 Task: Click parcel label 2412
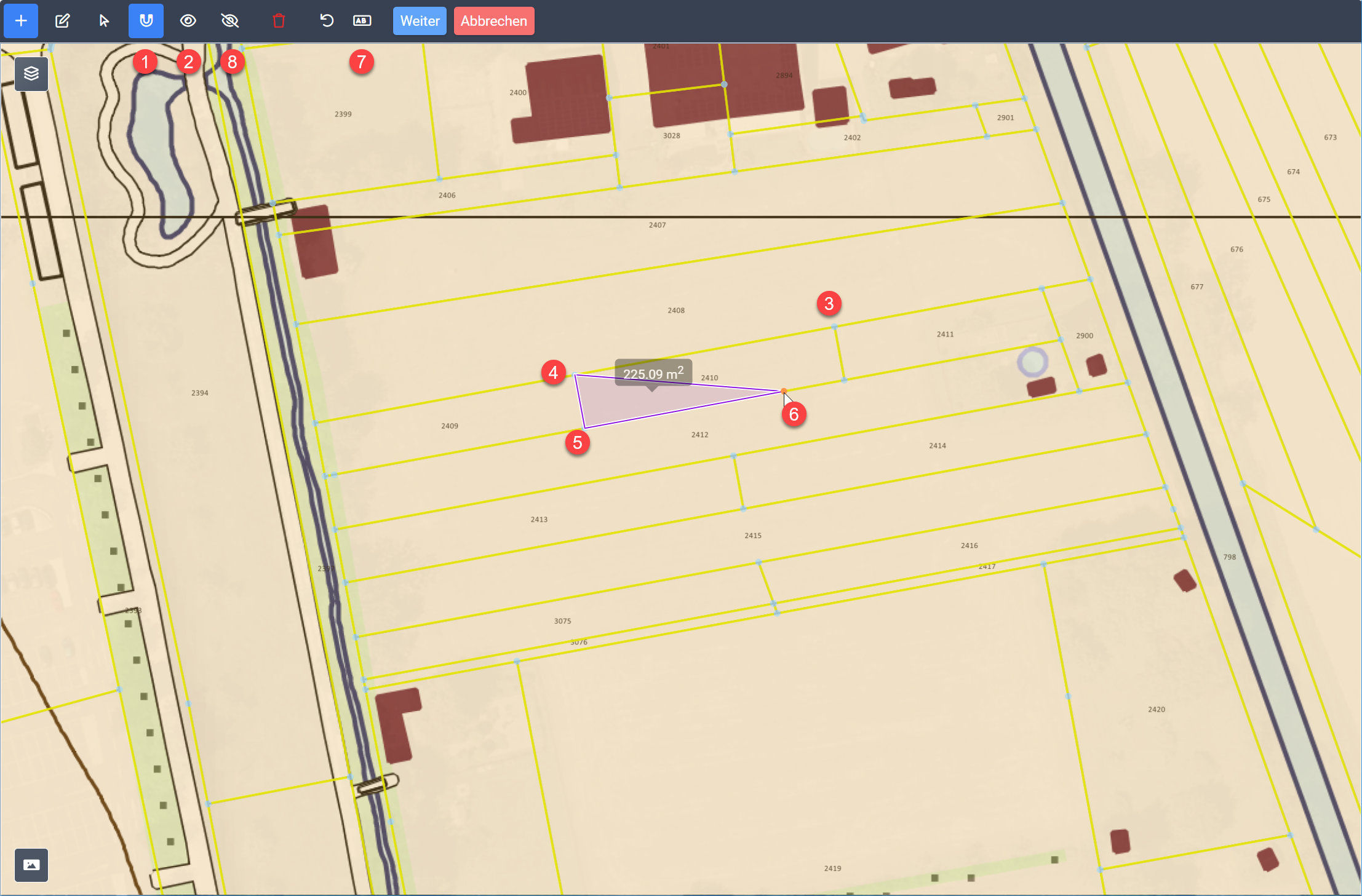coord(699,435)
